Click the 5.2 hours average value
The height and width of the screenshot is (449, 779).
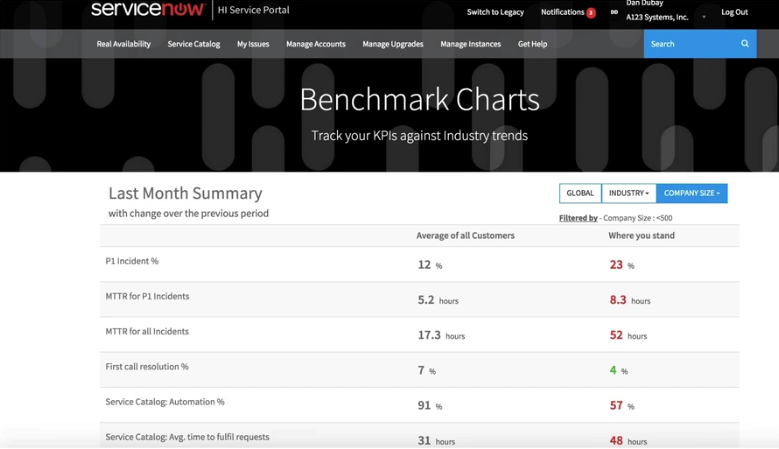[438, 300]
